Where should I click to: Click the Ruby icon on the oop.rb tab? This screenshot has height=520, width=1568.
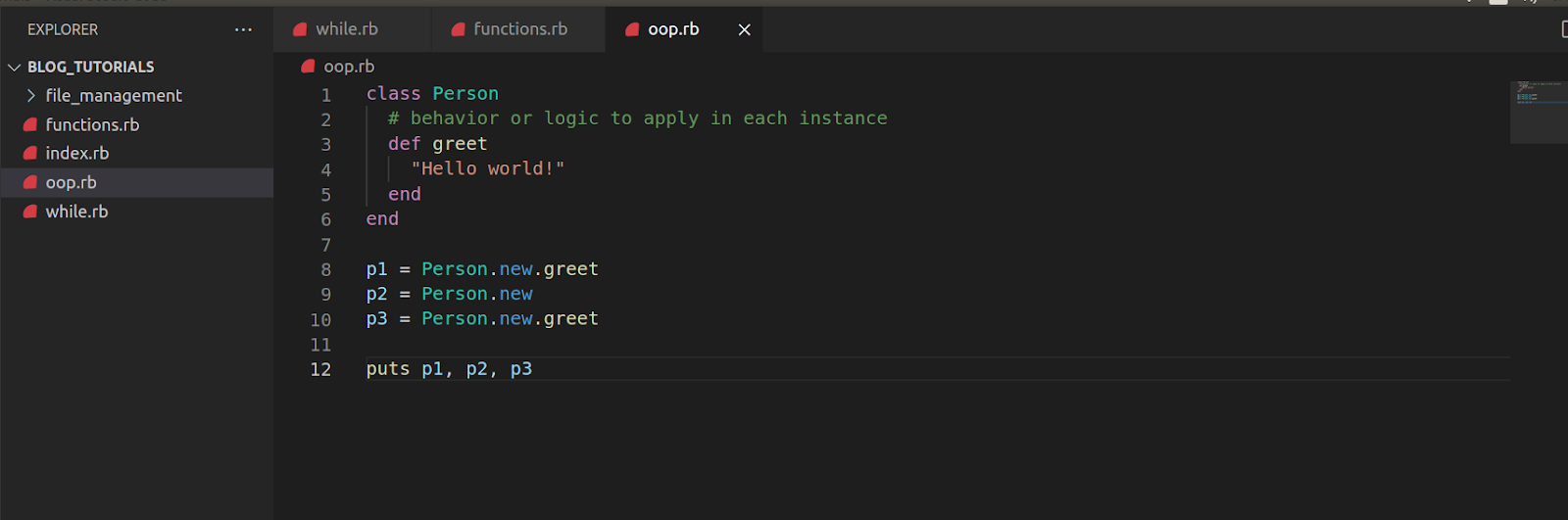(x=632, y=29)
